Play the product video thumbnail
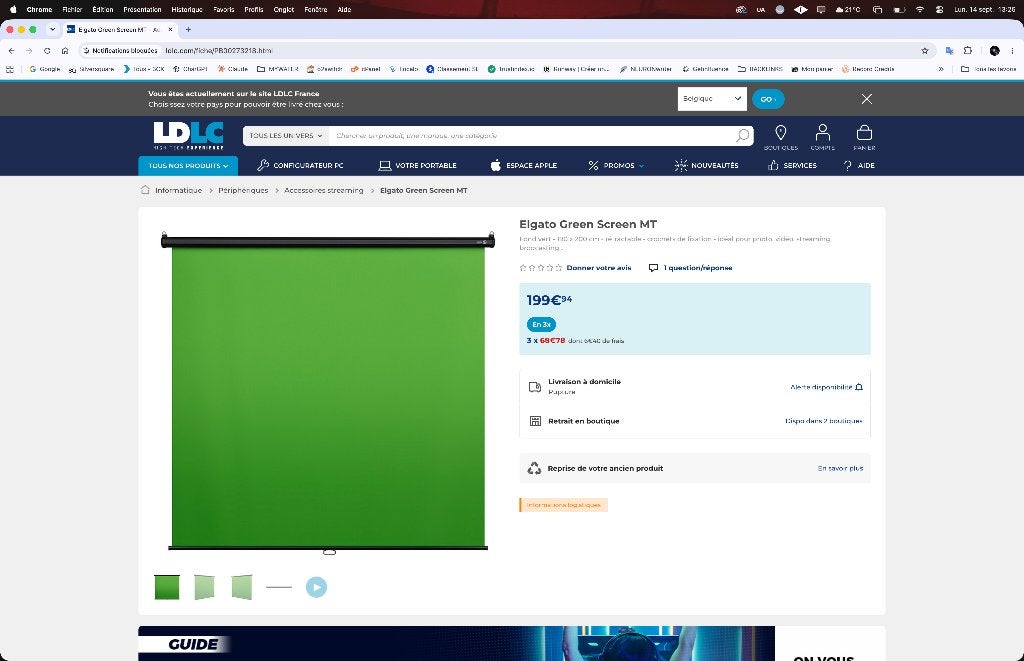Screen dimensions: 1024x661 point(316,587)
